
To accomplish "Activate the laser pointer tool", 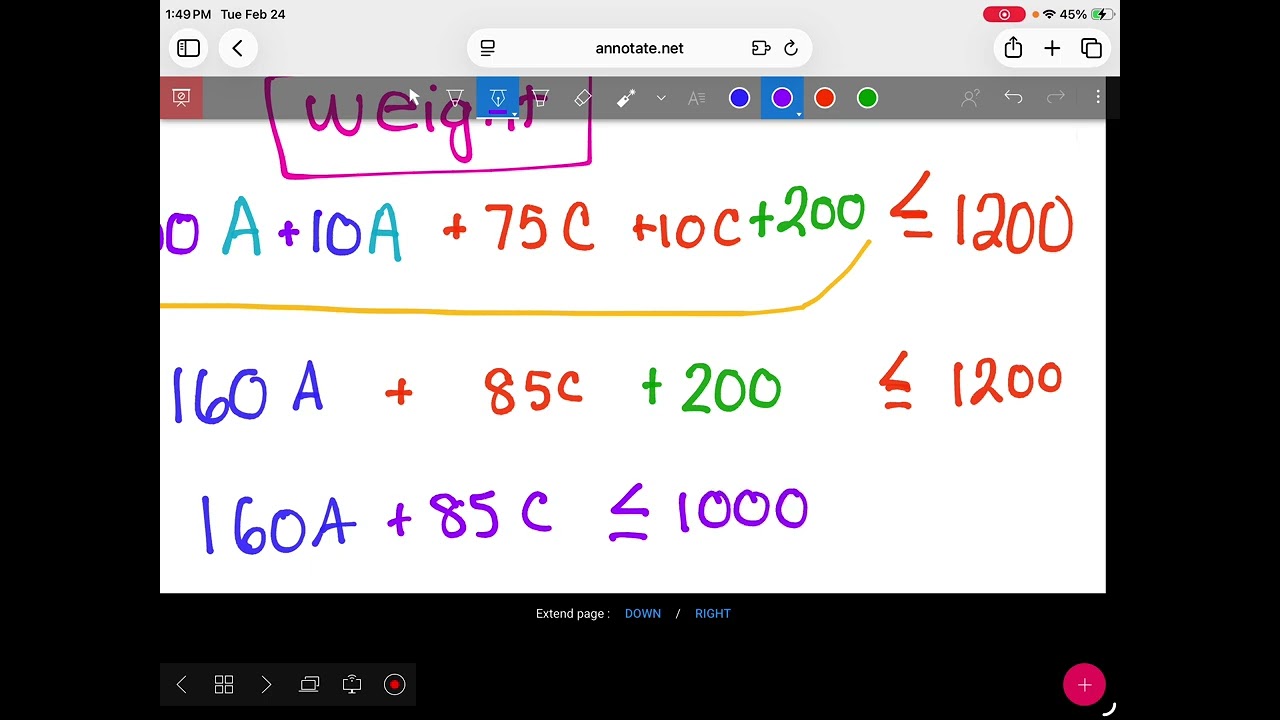I will click(626, 98).
